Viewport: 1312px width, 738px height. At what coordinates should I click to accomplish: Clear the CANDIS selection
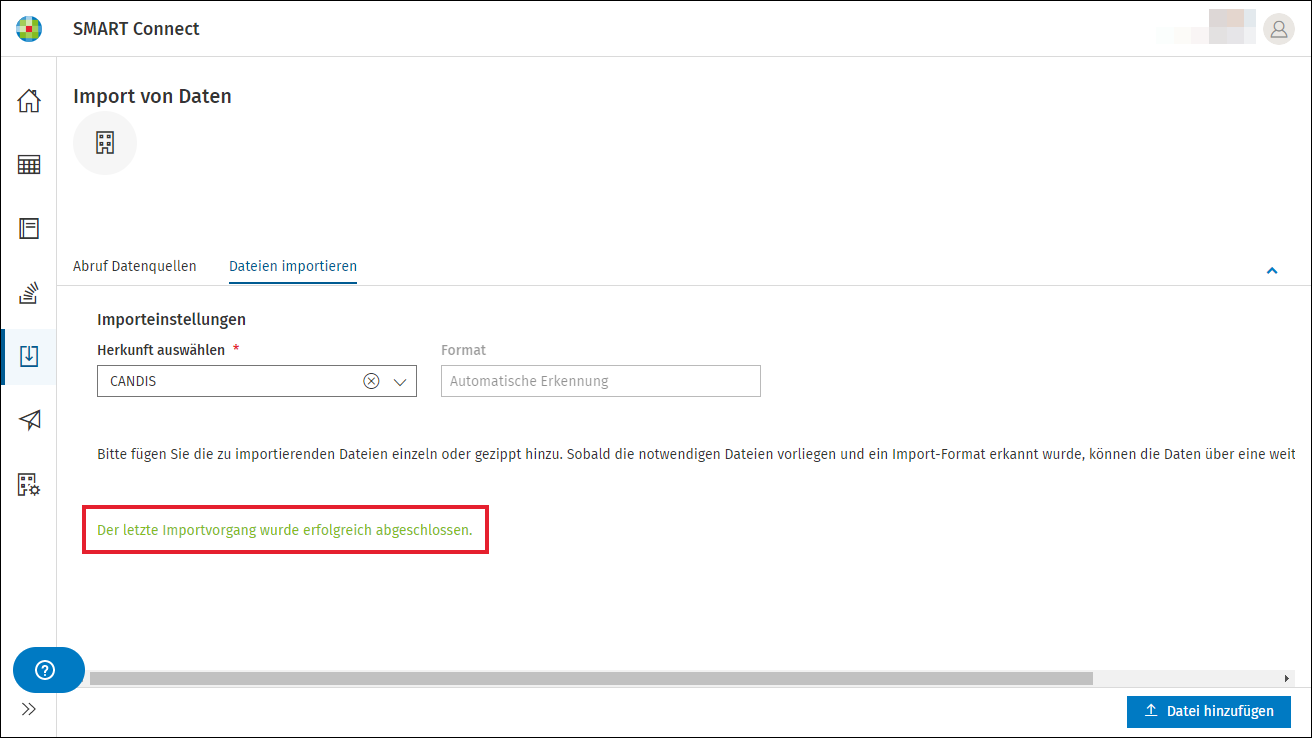click(371, 381)
